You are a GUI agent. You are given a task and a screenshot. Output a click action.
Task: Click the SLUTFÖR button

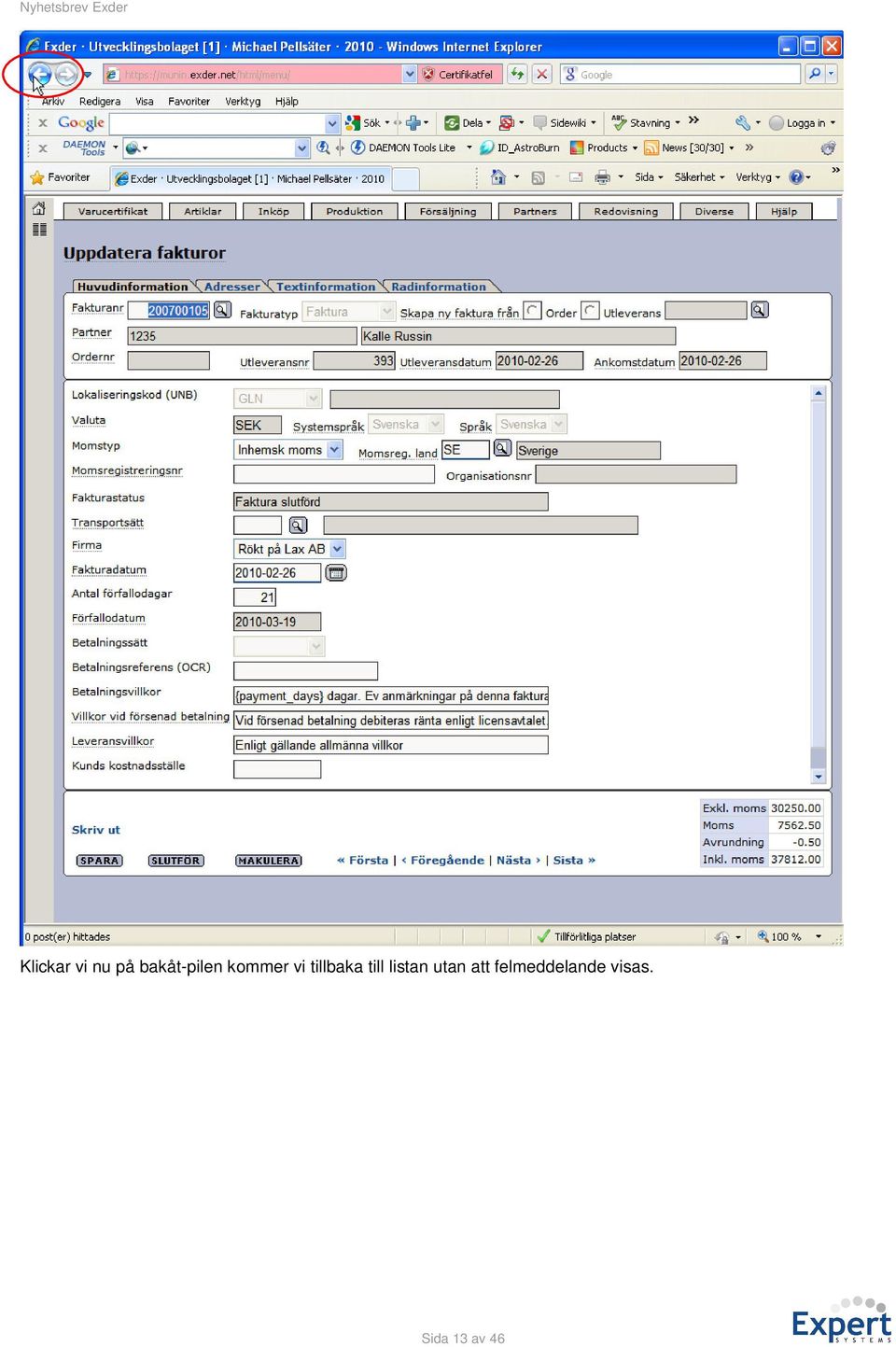(175, 861)
